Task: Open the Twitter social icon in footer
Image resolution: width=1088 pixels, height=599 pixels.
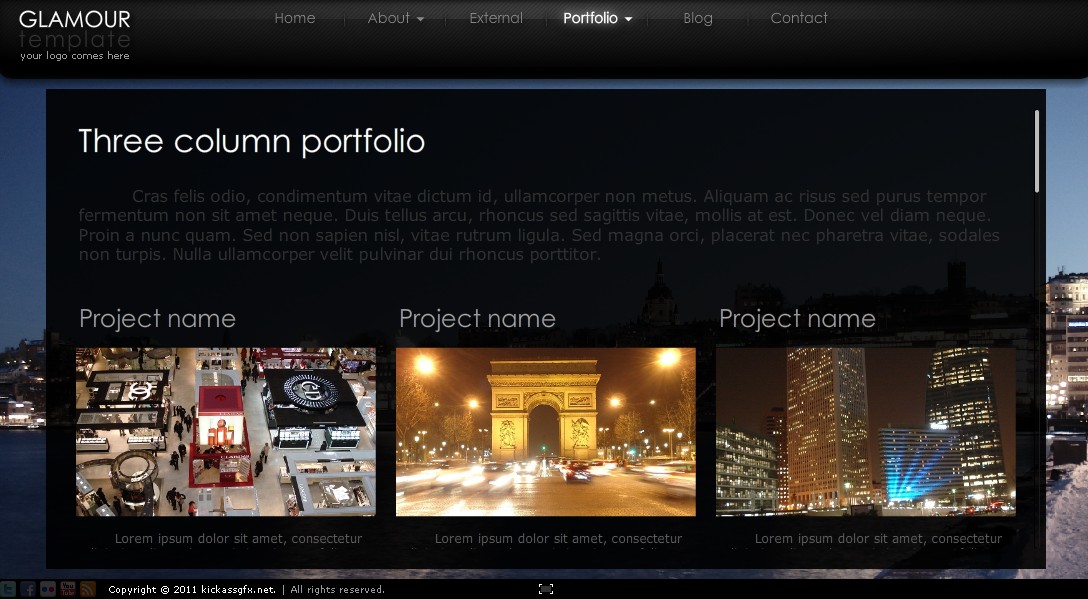Action: (8, 589)
